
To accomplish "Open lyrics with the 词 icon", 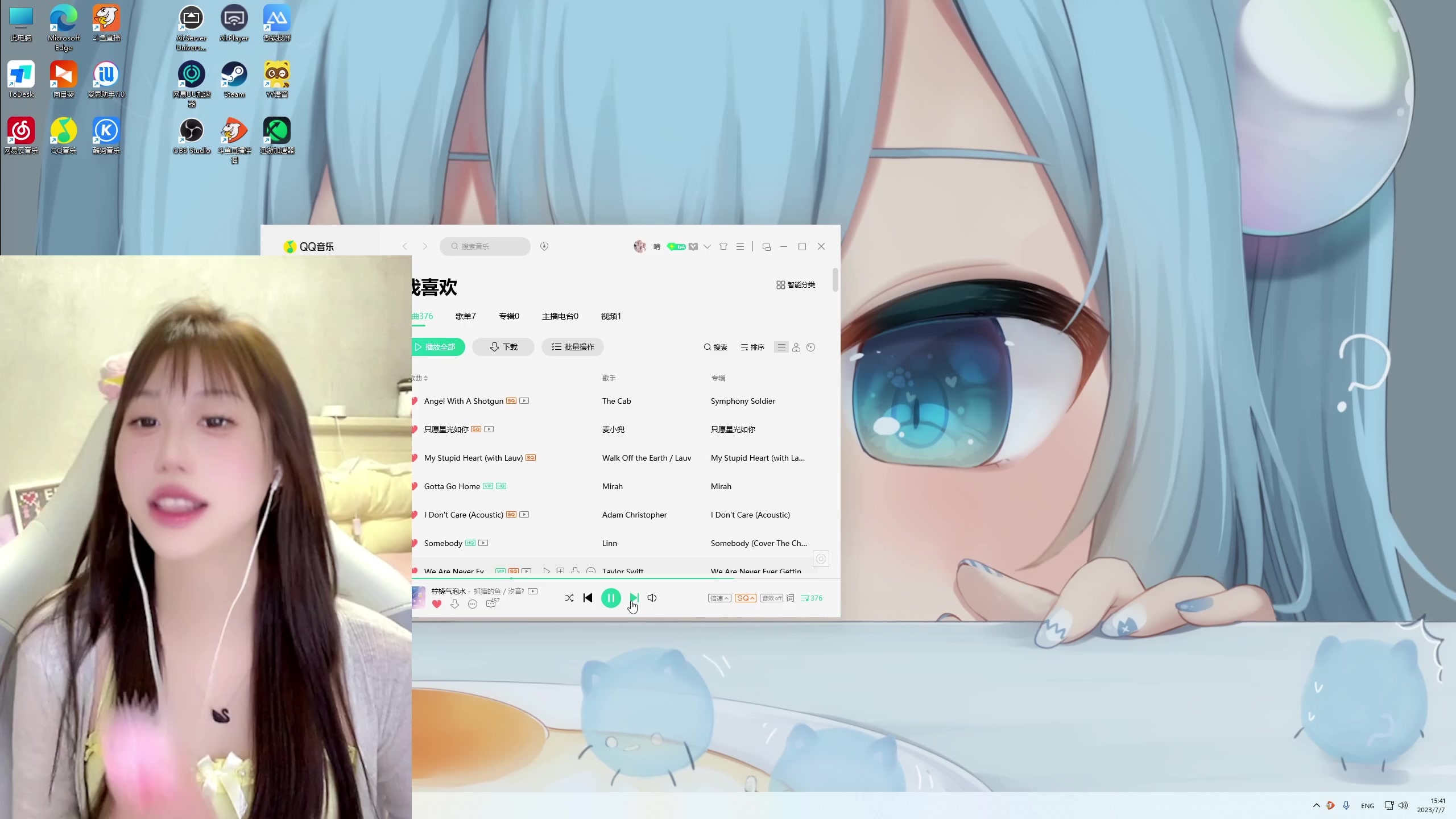I will (x=790, y=598).
